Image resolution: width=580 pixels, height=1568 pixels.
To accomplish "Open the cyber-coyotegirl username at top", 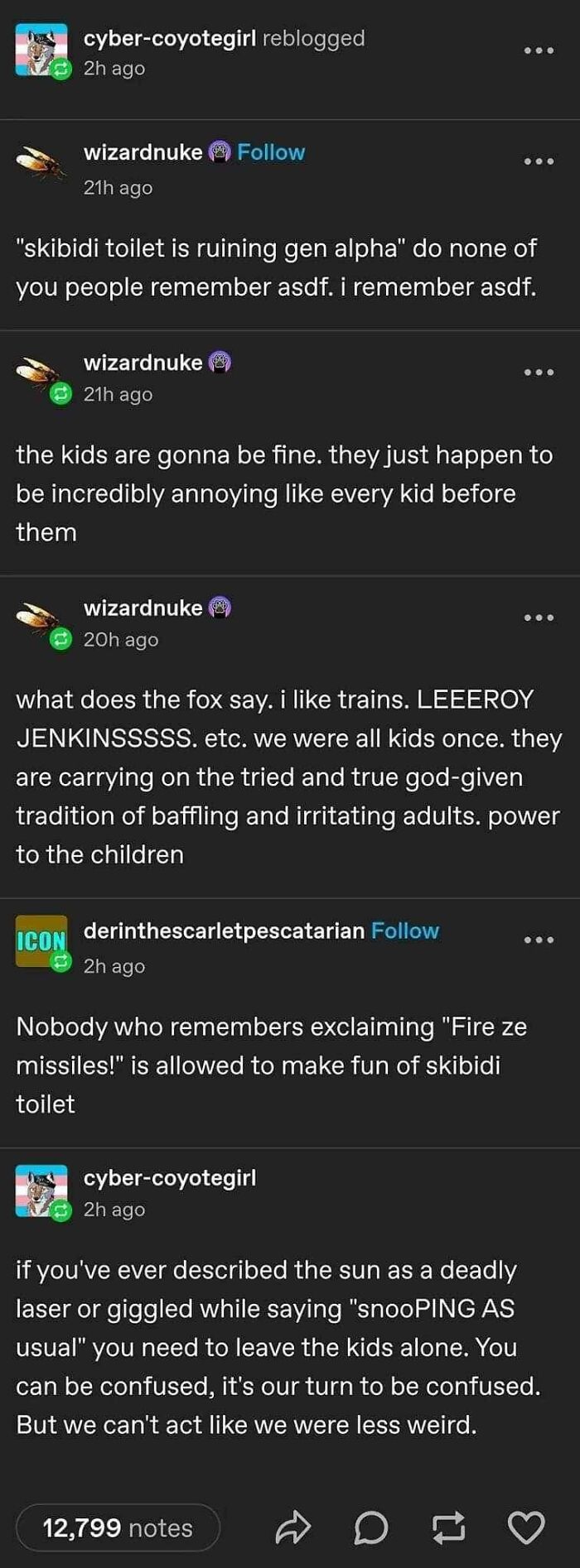I will pos(169,38).
